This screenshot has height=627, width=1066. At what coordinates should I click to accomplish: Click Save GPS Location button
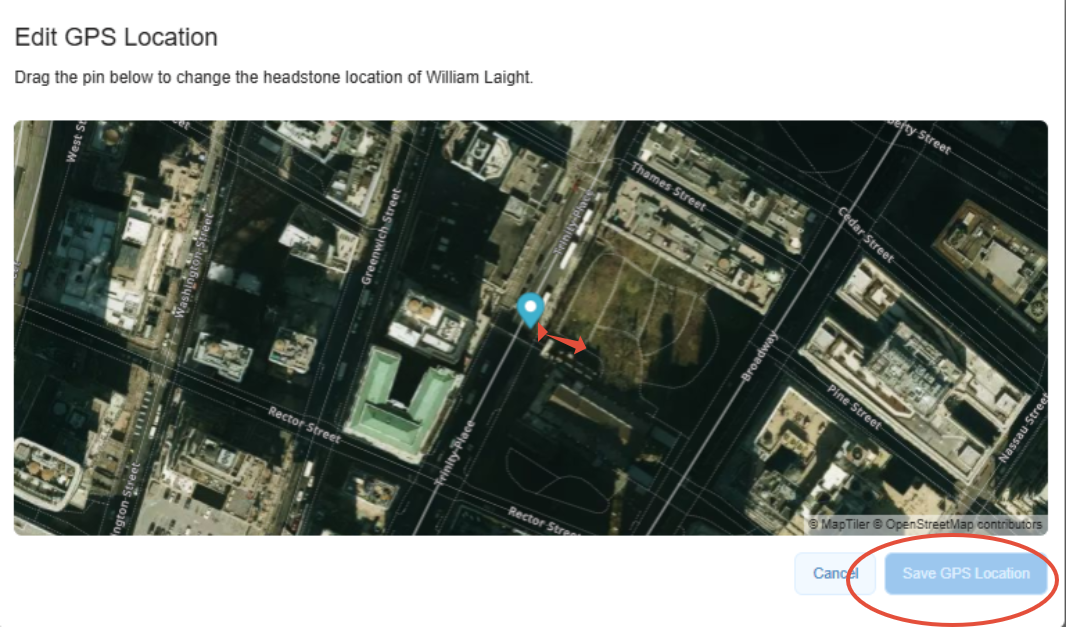click(x=965, y=573)
